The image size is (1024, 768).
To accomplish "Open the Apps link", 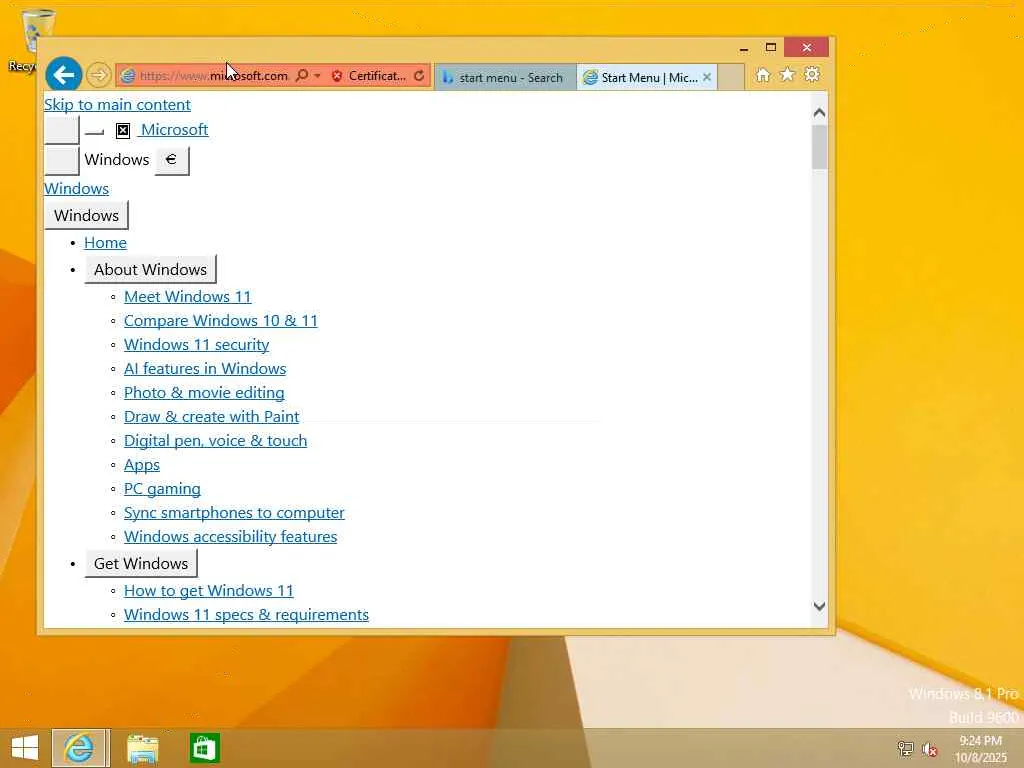I will point(142,465).
